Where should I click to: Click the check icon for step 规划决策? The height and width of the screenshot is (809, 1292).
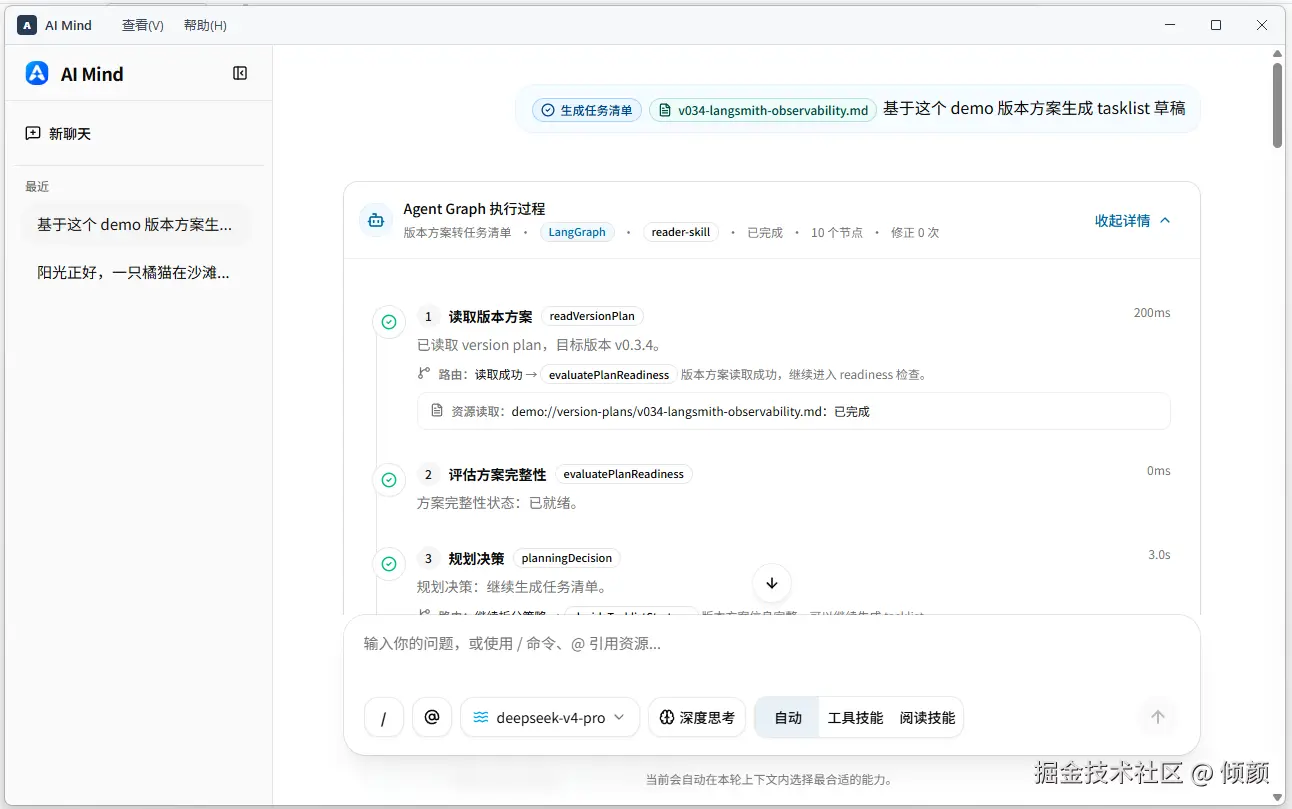389,564
